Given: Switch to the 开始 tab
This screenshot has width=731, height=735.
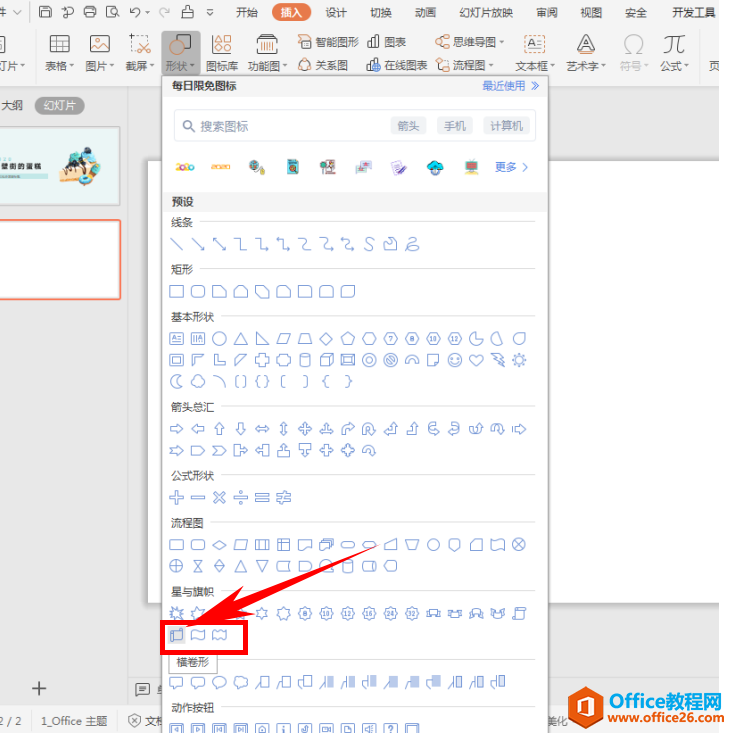Looking at the screenshot, I should [x=247, y=13].
